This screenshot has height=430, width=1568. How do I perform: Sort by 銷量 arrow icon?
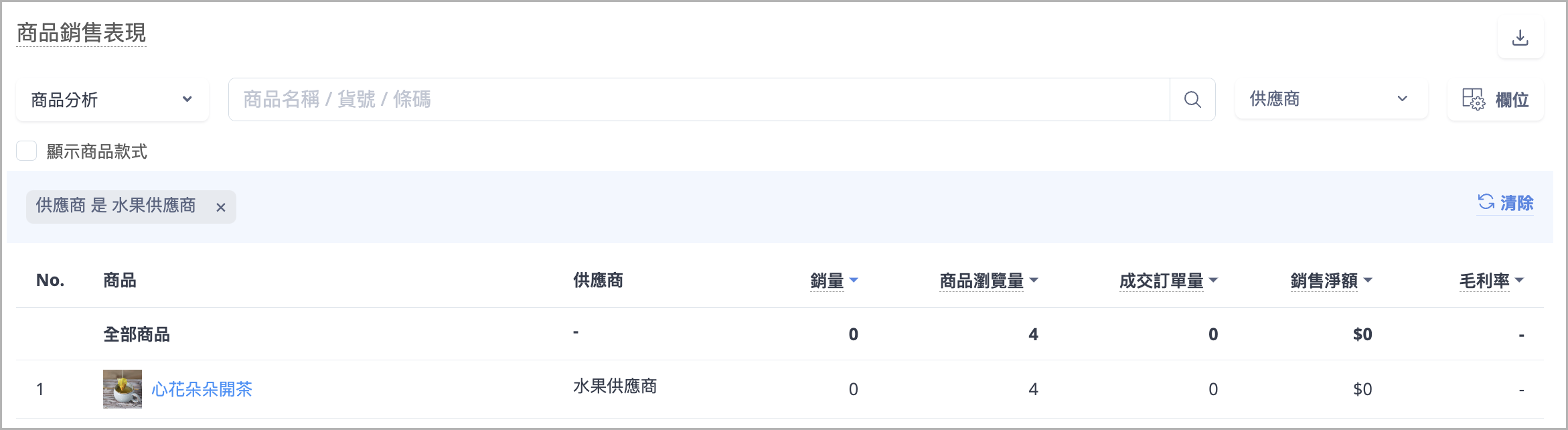(854, 280)
